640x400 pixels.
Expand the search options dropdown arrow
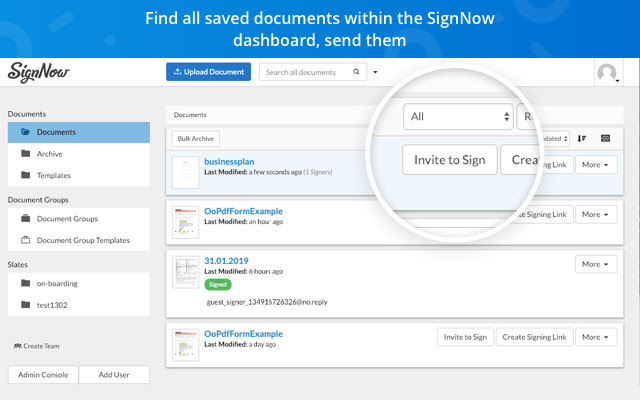coord(375,72)
